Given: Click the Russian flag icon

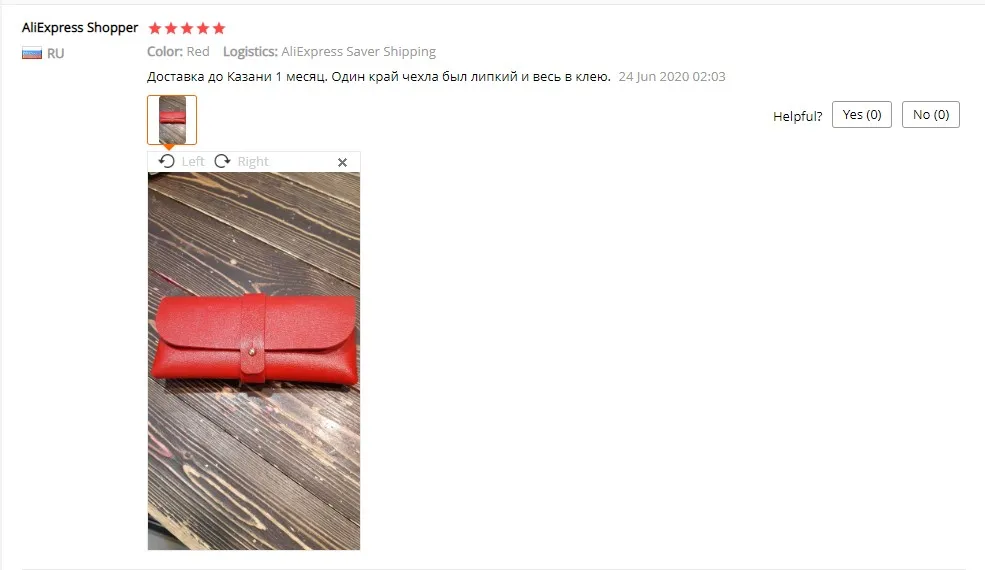Looking at the screenshot, I should [32, 53].
